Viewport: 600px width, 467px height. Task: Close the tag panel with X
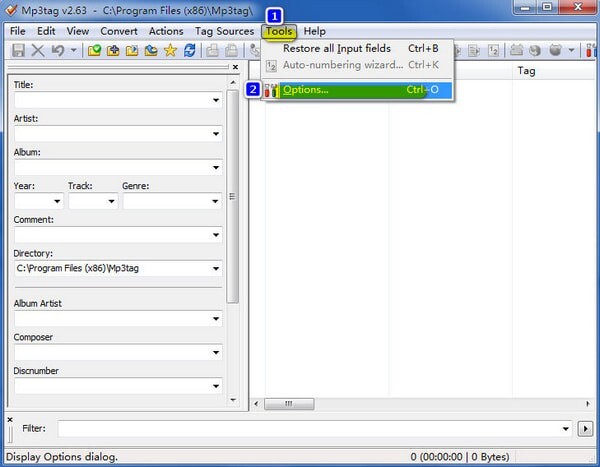point(235,67)
